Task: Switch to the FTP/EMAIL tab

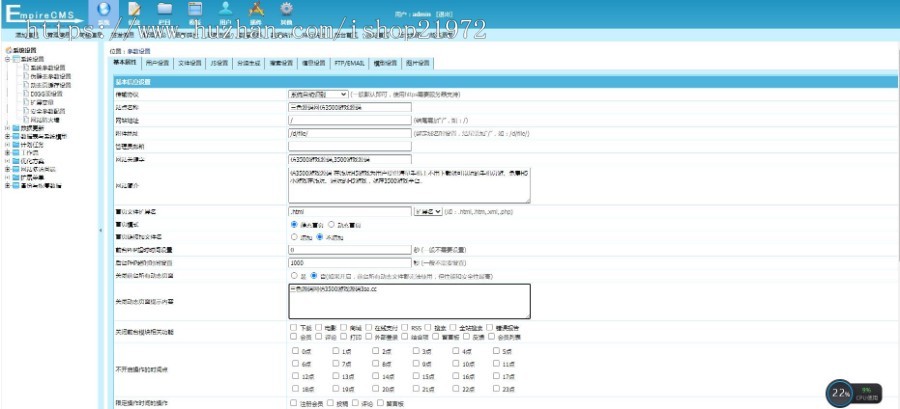Action: (350, 63)
